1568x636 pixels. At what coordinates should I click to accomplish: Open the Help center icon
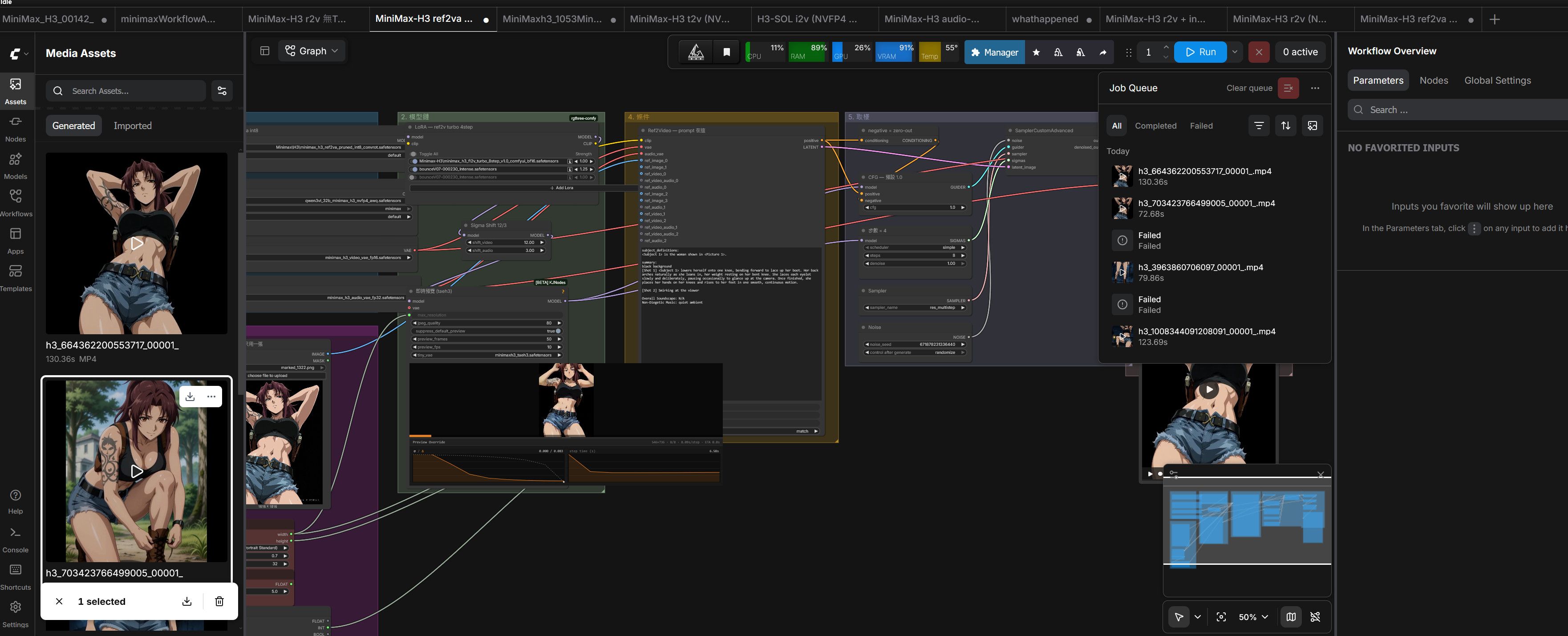[16, 502]
